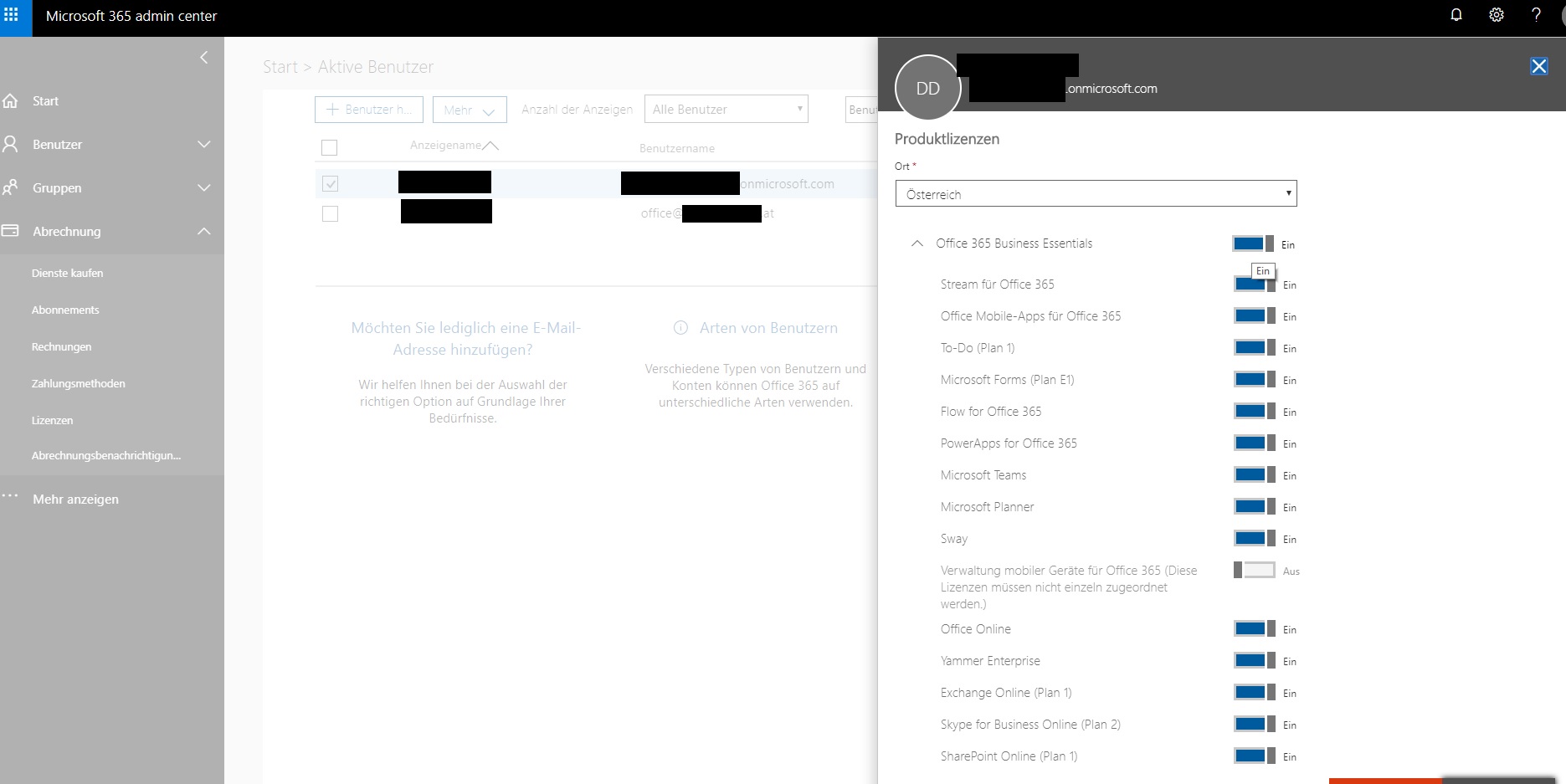Collapse the Abrechnung menu chevron

point(204,231)
